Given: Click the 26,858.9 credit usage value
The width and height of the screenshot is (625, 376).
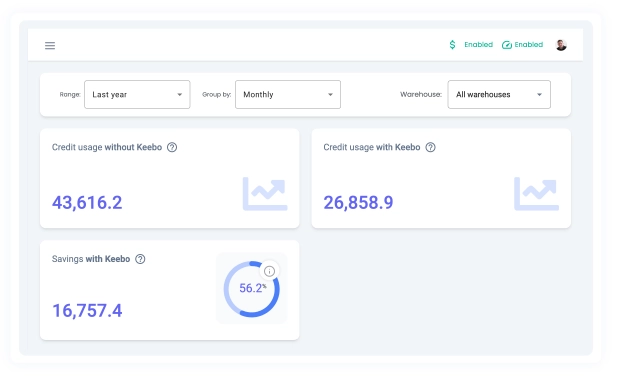Looking at the screenshot, I should [x=358, y=203].
